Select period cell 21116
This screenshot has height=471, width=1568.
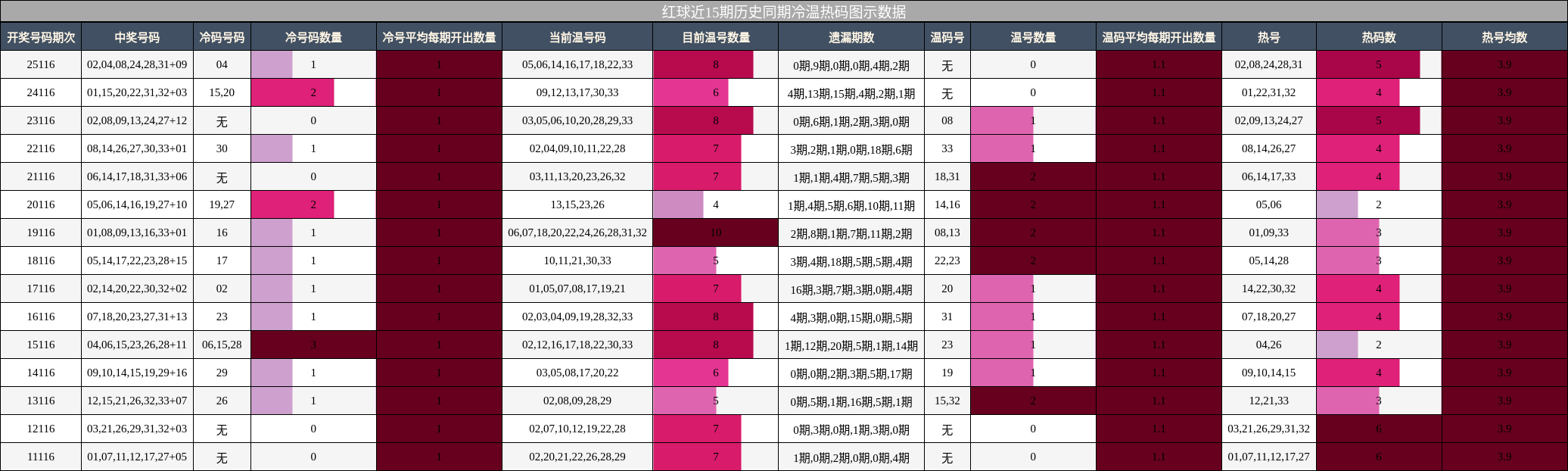click(x=41, y=176)
